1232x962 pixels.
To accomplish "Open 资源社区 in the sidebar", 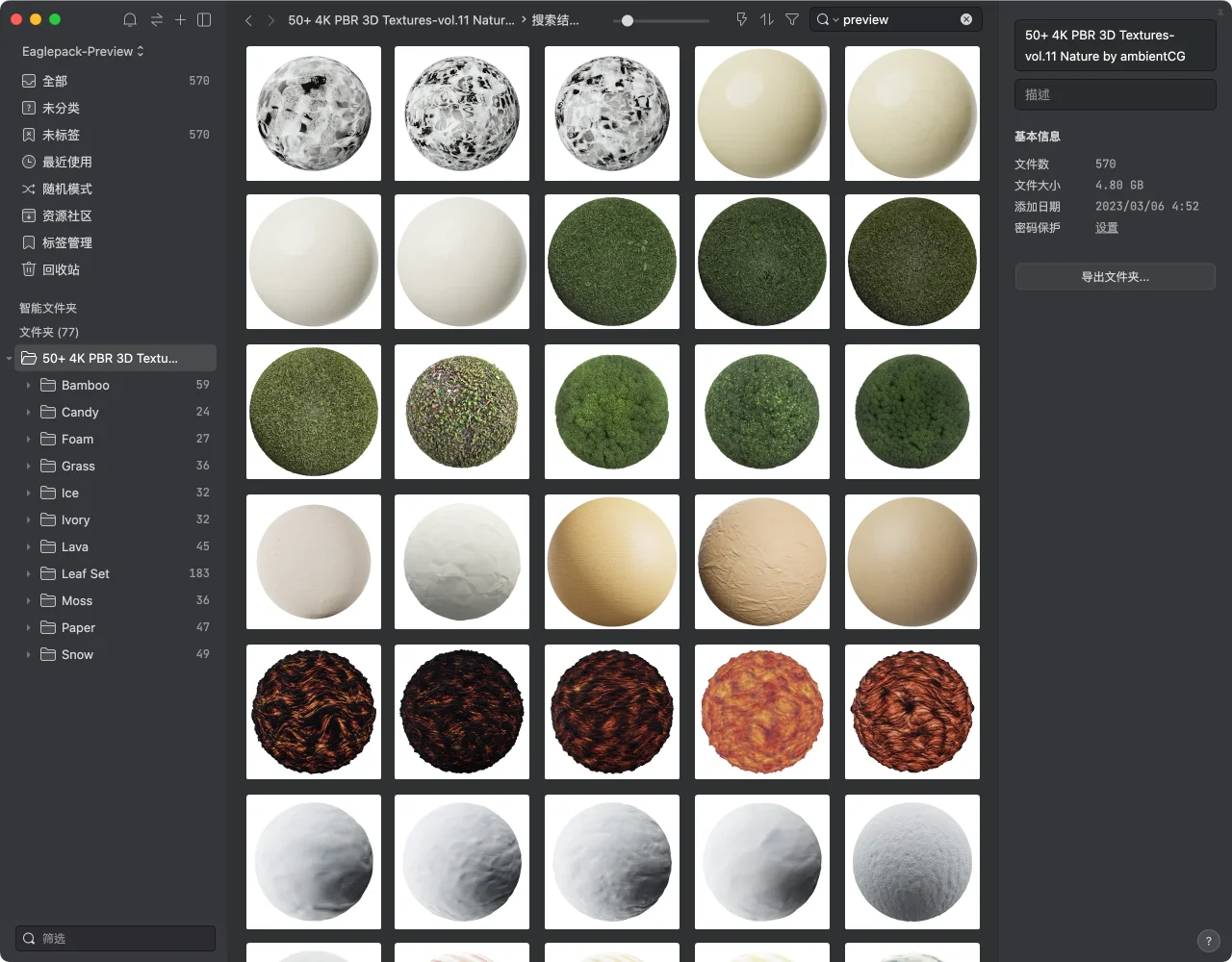I will click(115, 215).
